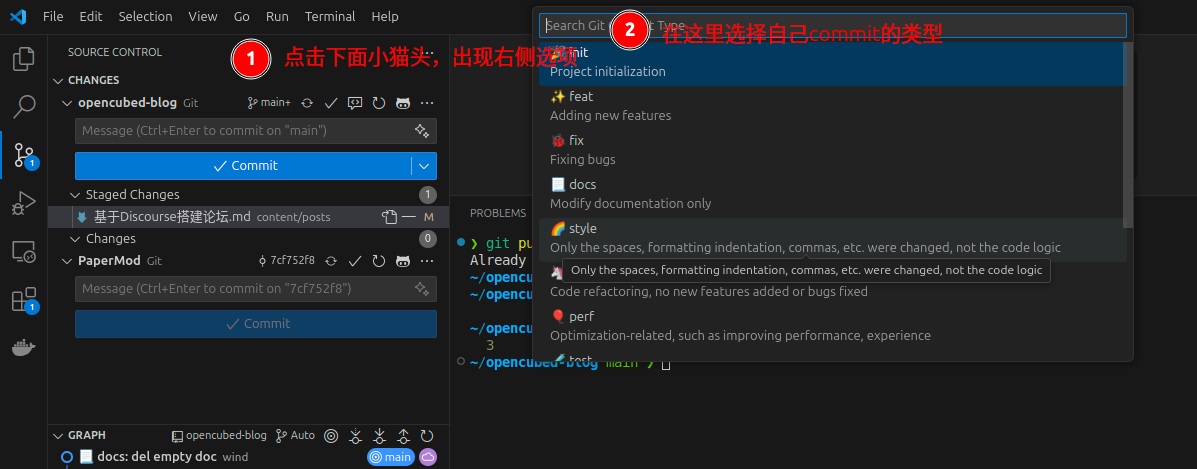Collapse the Staged Changes section
Image resolution: width=1197 pixels, height=469 pixels.
tap(76, 195)
